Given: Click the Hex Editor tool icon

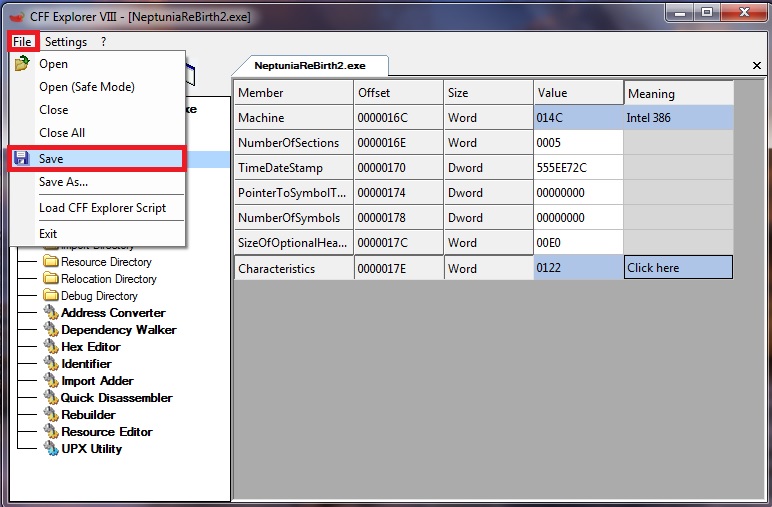Looking at the screenshot, I should (x=51, y=346).
